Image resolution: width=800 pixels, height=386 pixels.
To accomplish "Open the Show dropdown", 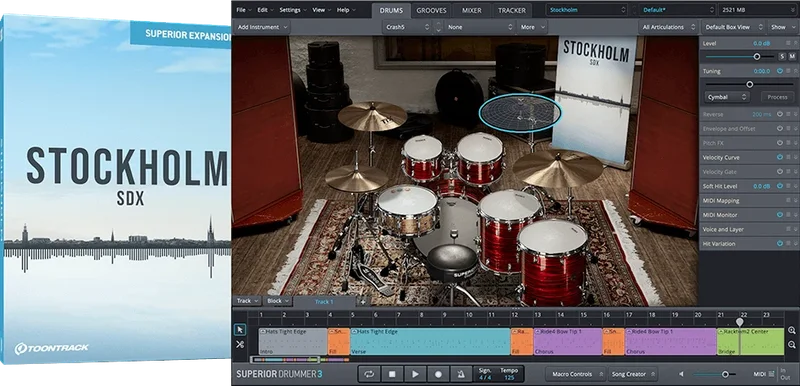I will click(x=782, y=27).
